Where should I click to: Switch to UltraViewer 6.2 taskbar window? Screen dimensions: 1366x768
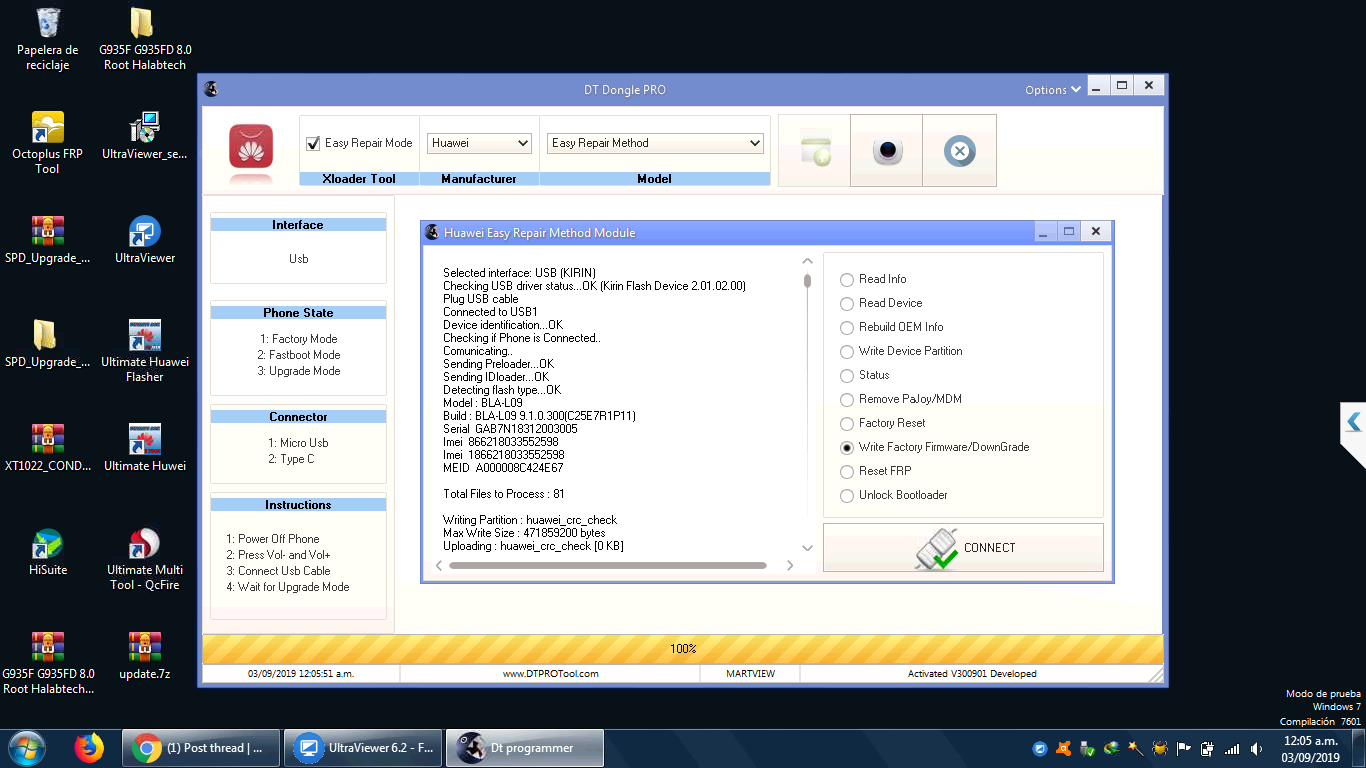[x=363, y=748]
